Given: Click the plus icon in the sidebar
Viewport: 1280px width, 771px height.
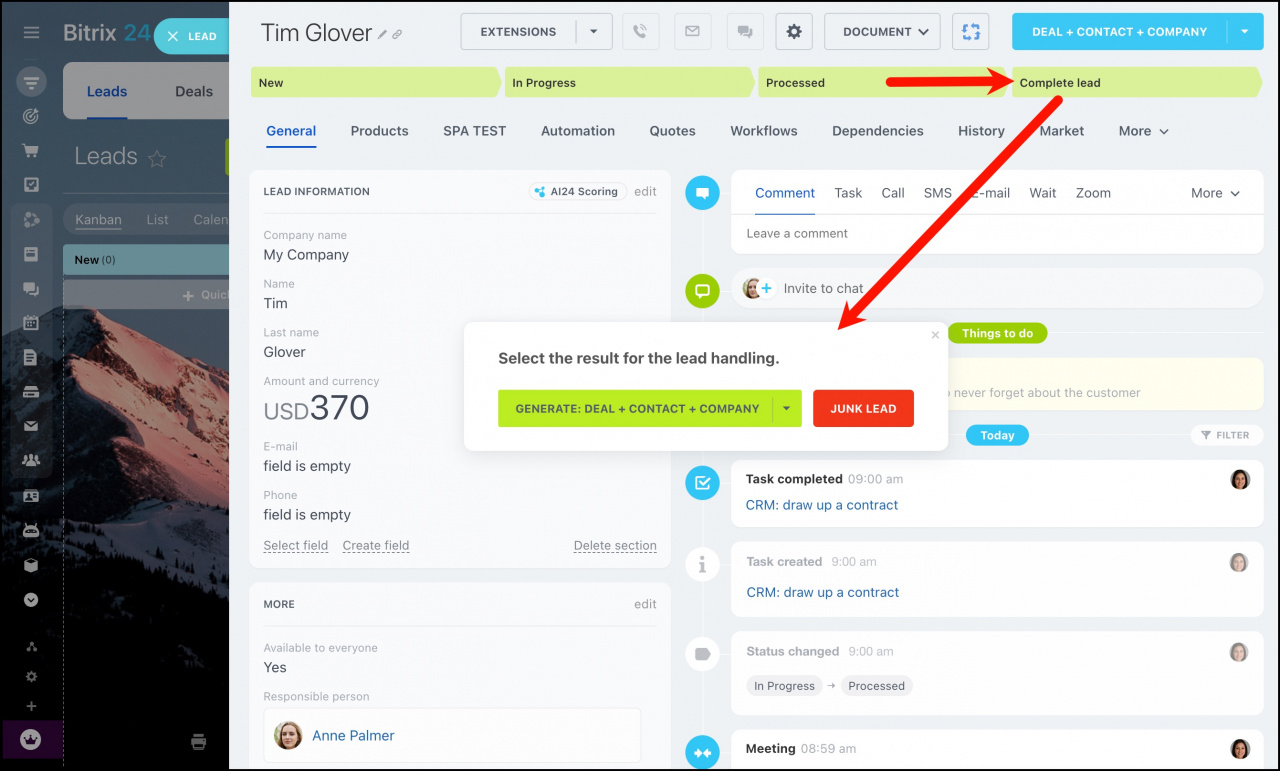Looking at the screenshot, I should pyautogui.click(x=31, y=705).
